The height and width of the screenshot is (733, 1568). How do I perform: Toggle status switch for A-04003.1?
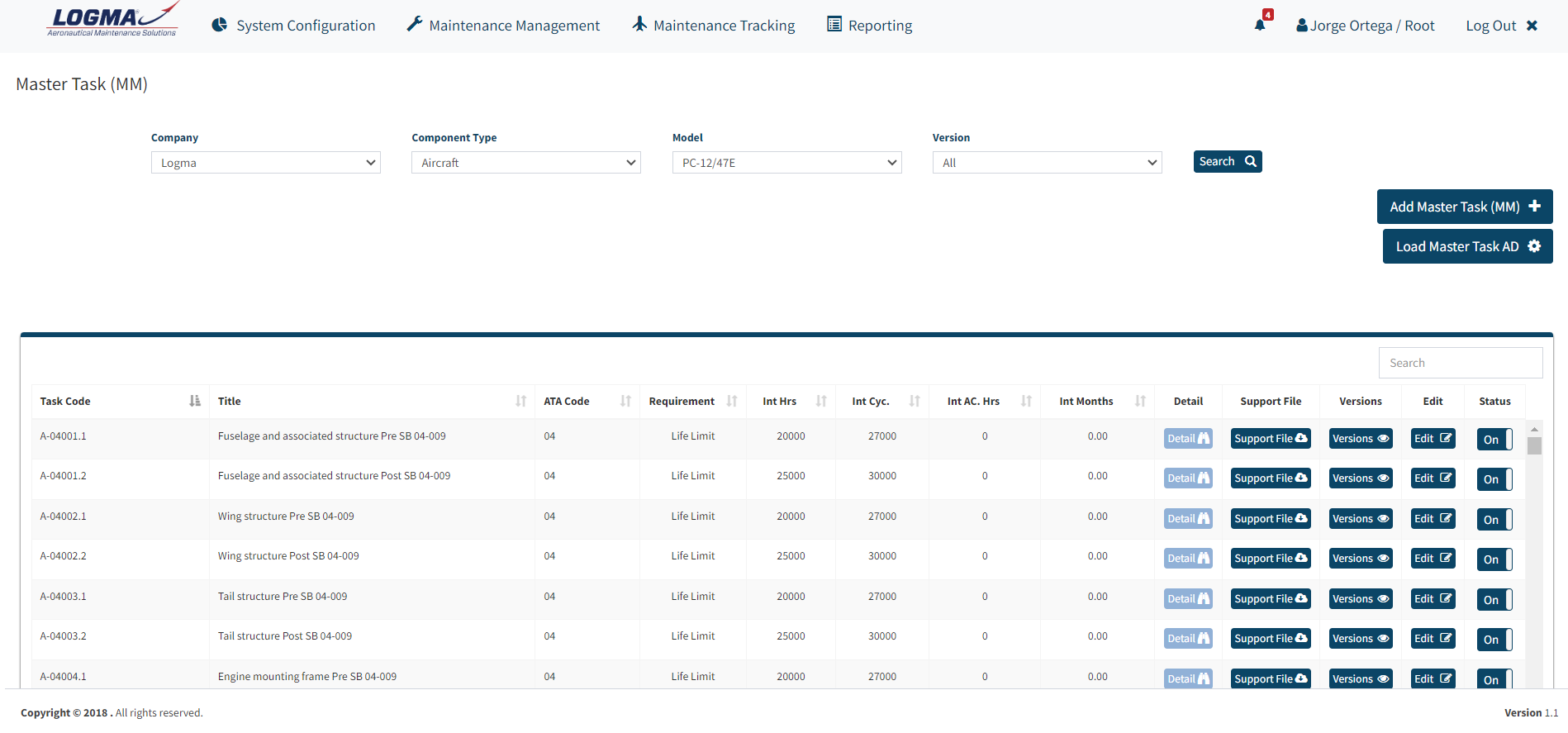(x=1494, y=600)
